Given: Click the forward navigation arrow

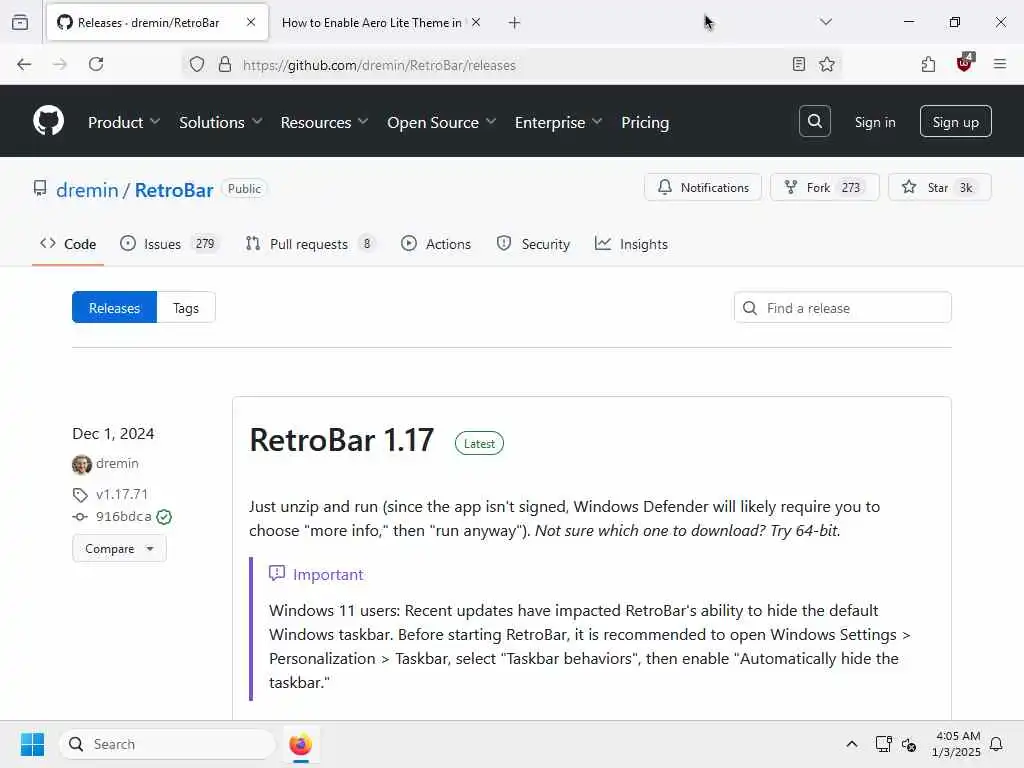Looking at the screenshot, I should tap(60, 64).
